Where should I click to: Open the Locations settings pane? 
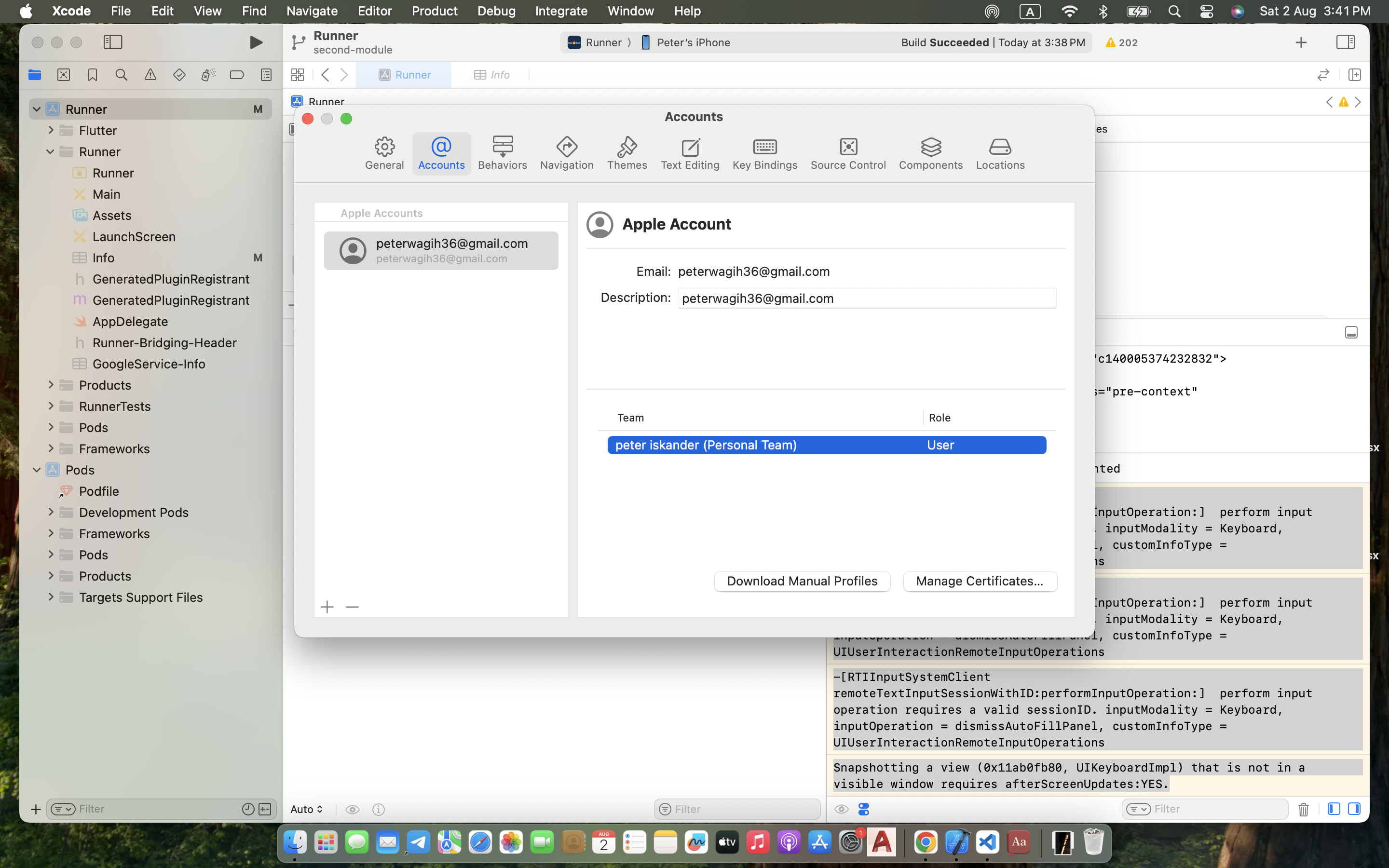[1000, 153]
